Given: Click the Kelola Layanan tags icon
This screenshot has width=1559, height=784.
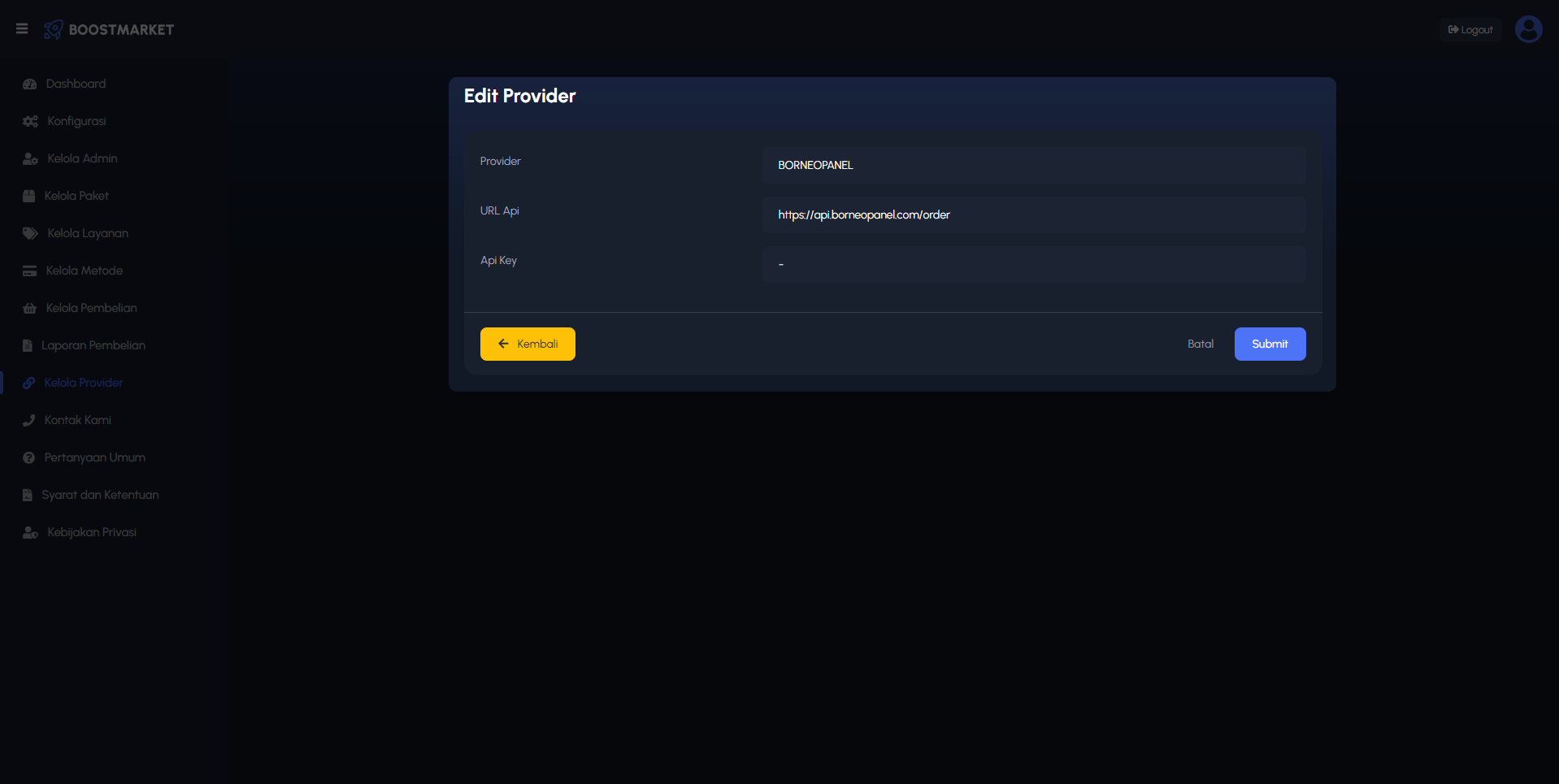Looking at the screenshot, I should coord(31,234).
